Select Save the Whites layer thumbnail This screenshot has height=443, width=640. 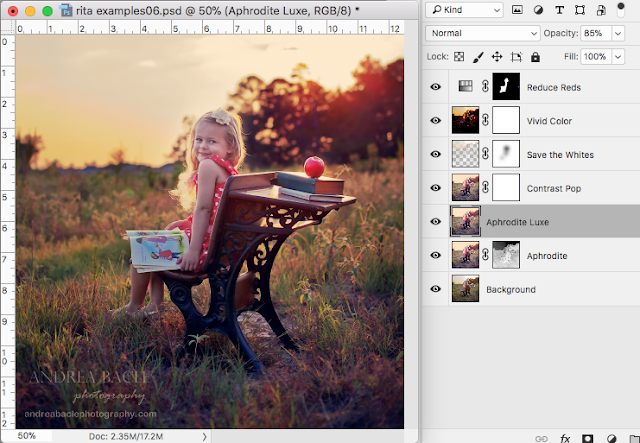[x=465, y=154]
